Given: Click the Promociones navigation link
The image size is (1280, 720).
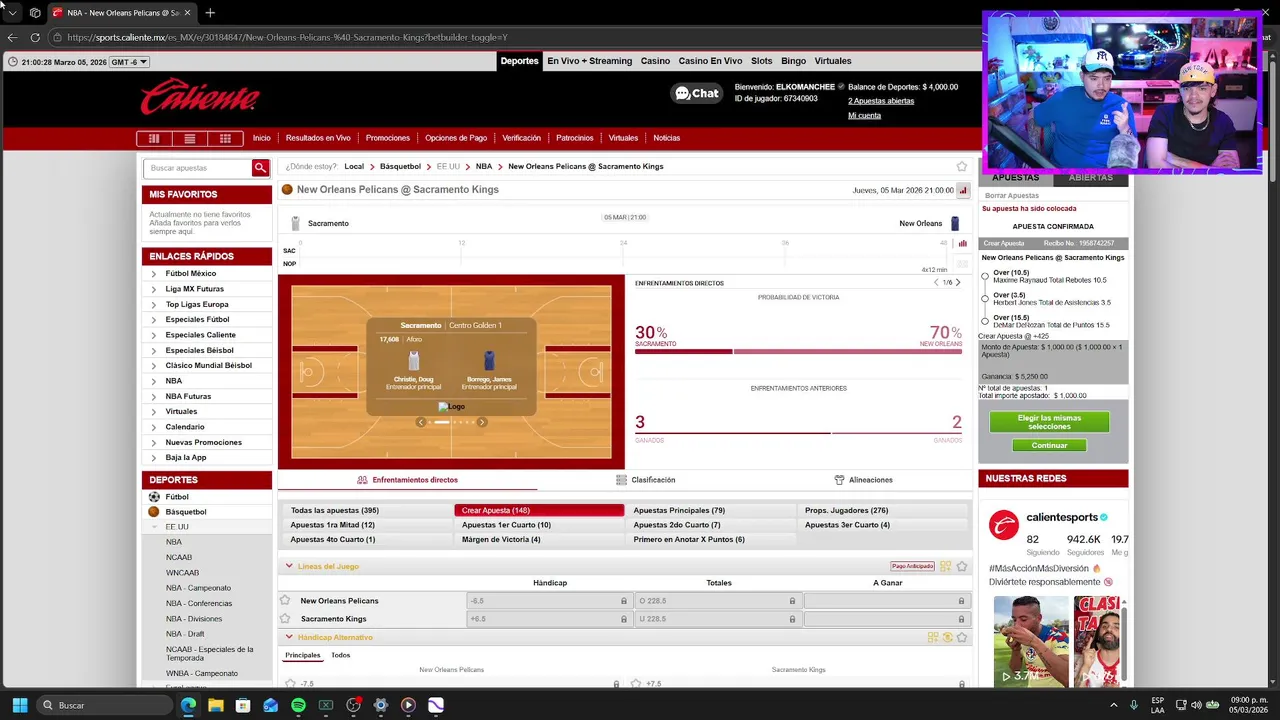Looking at the screenshot, I should (387, 138).
